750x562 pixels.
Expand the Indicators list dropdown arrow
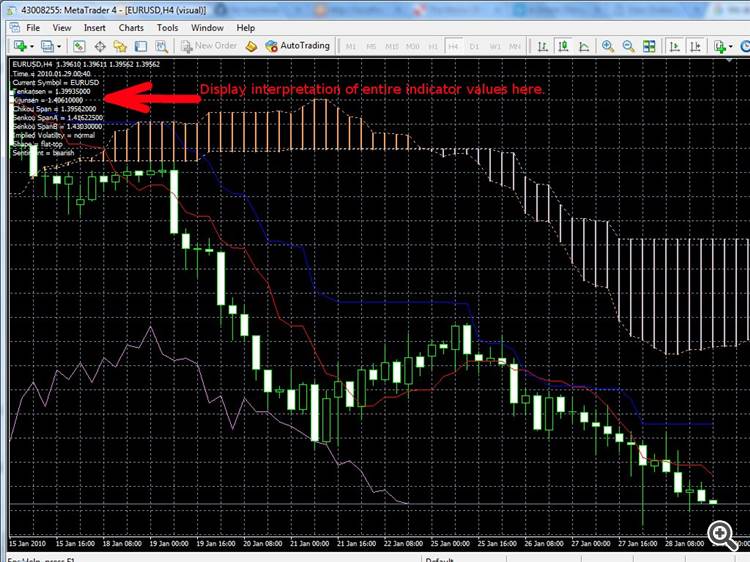point(730,46)
